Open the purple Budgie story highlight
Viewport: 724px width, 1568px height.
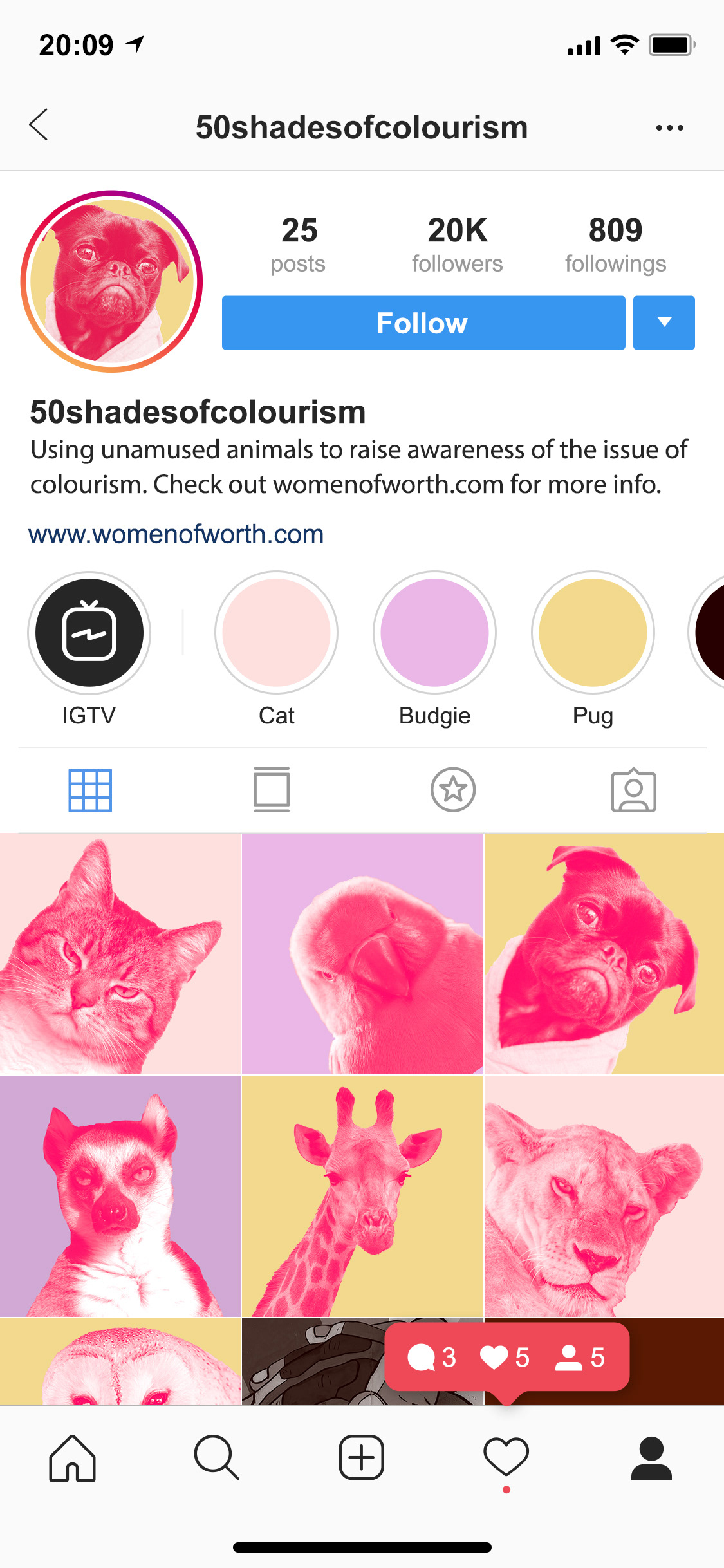coord(435,633)
